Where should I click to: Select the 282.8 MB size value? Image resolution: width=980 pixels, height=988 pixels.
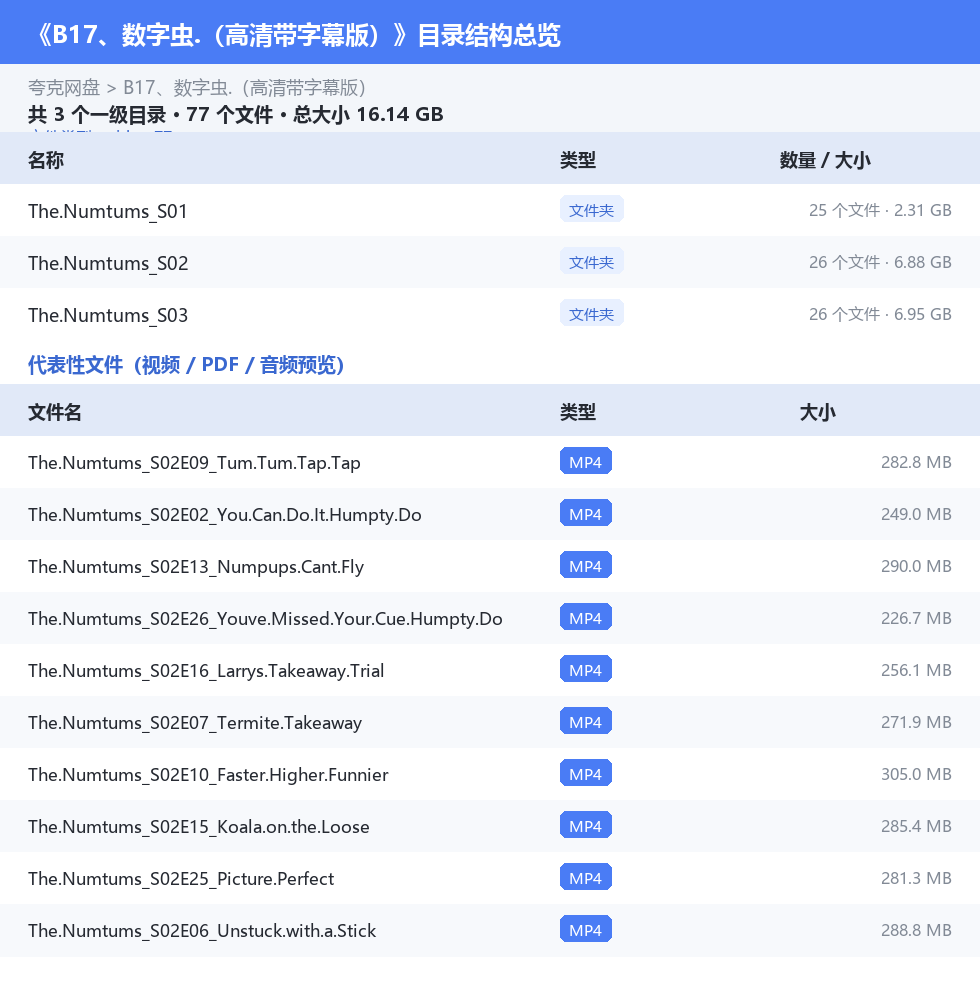coord(916,462)
